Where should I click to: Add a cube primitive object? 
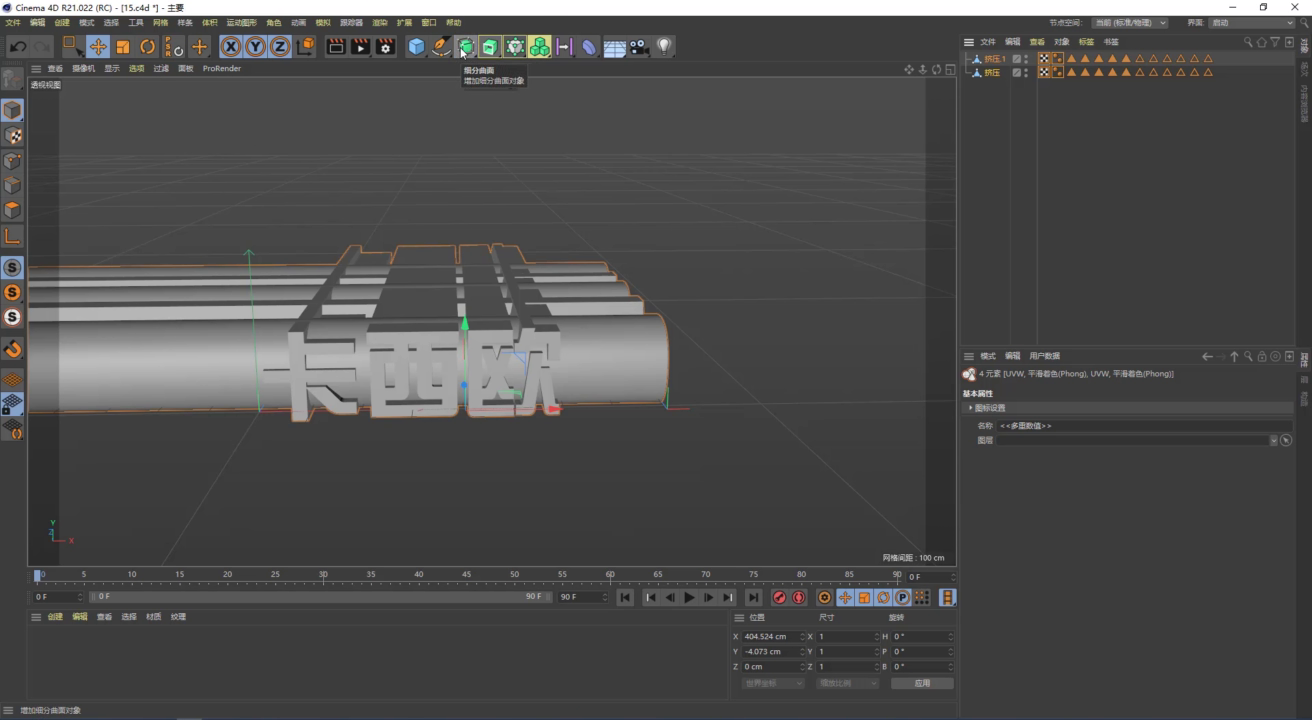click(416, 46)
